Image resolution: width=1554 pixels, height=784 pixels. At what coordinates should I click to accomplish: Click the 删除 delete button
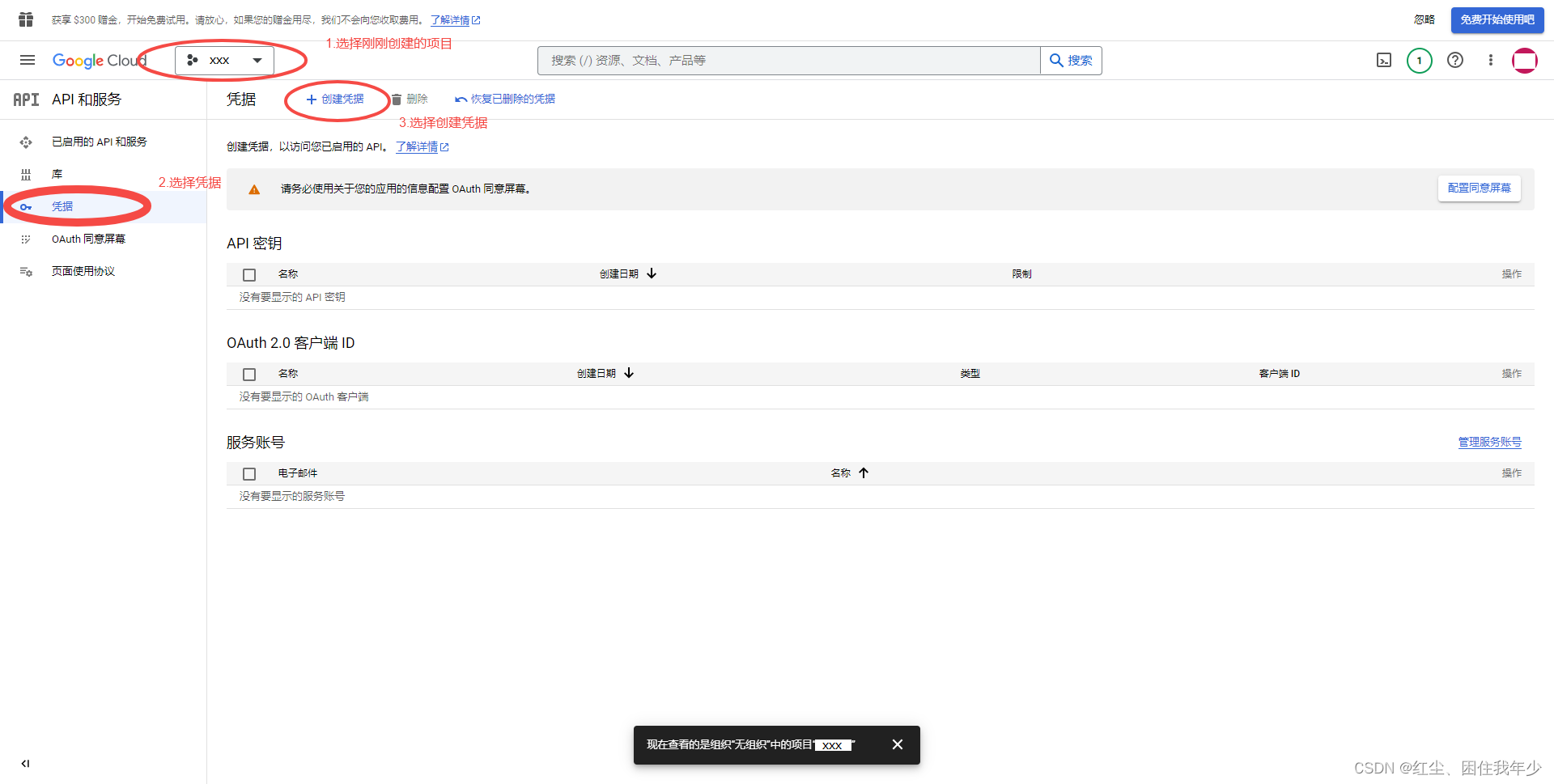410,99
